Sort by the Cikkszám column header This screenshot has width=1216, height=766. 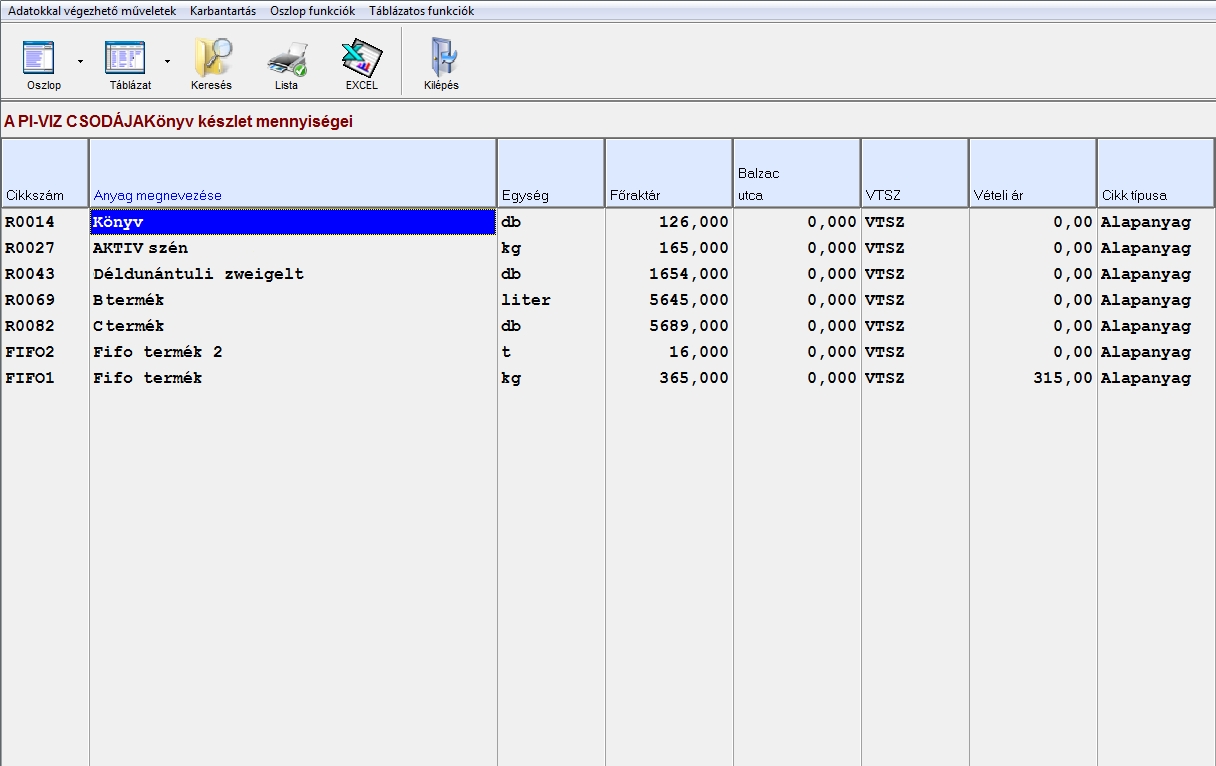tap(45, 174)
